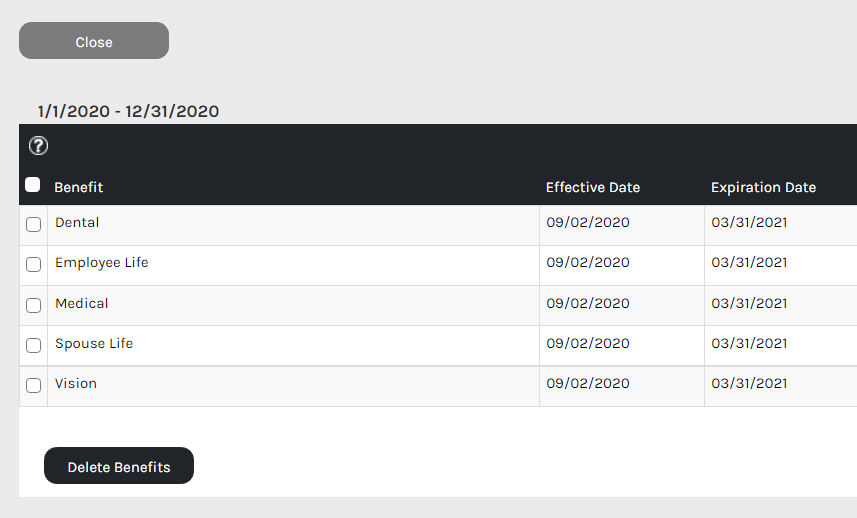Click the Close button
Viewport: 857px width, 518px height.
94,40
